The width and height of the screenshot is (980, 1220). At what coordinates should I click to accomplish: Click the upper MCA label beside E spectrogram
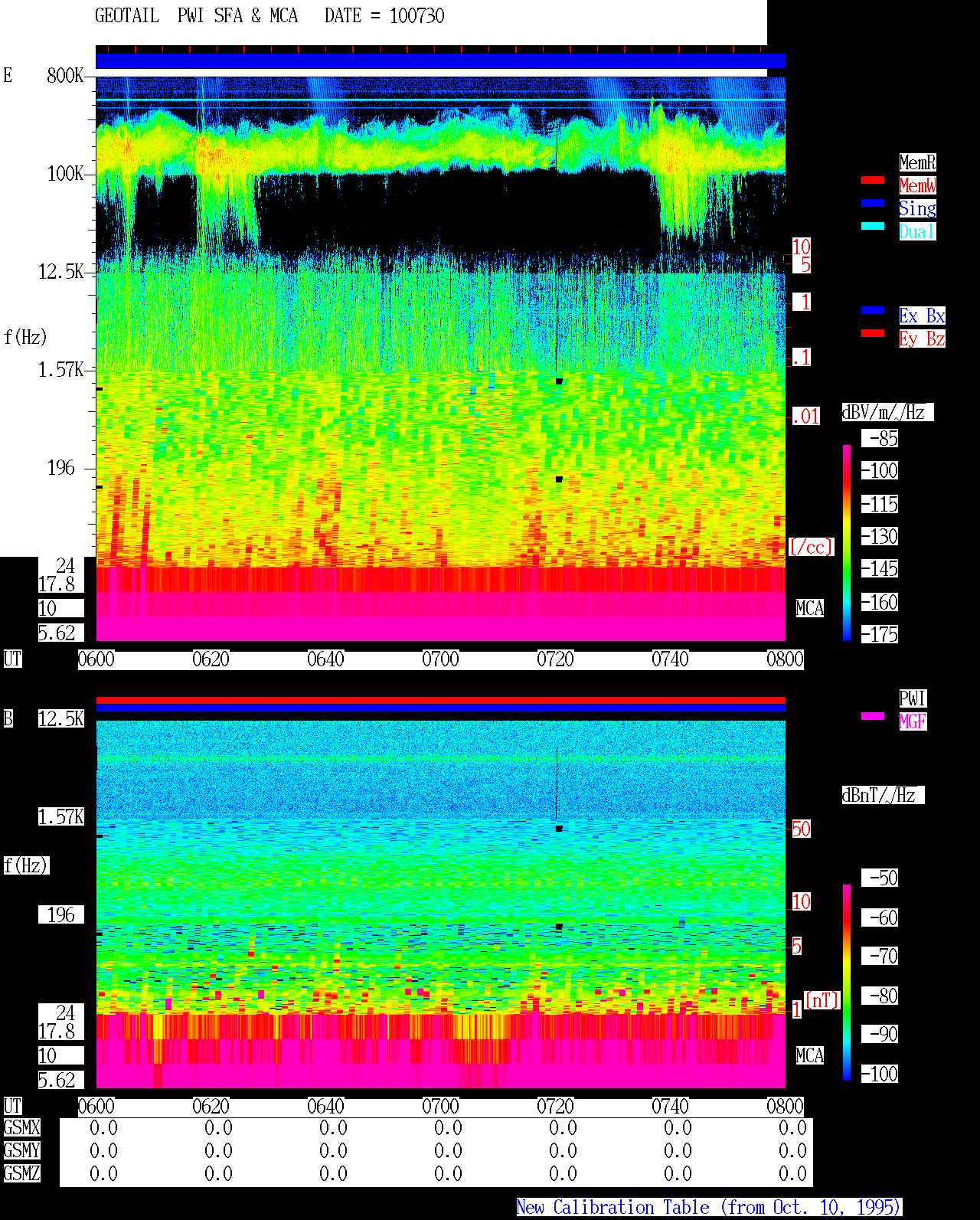pyautogui.click(x=810, y=609)
